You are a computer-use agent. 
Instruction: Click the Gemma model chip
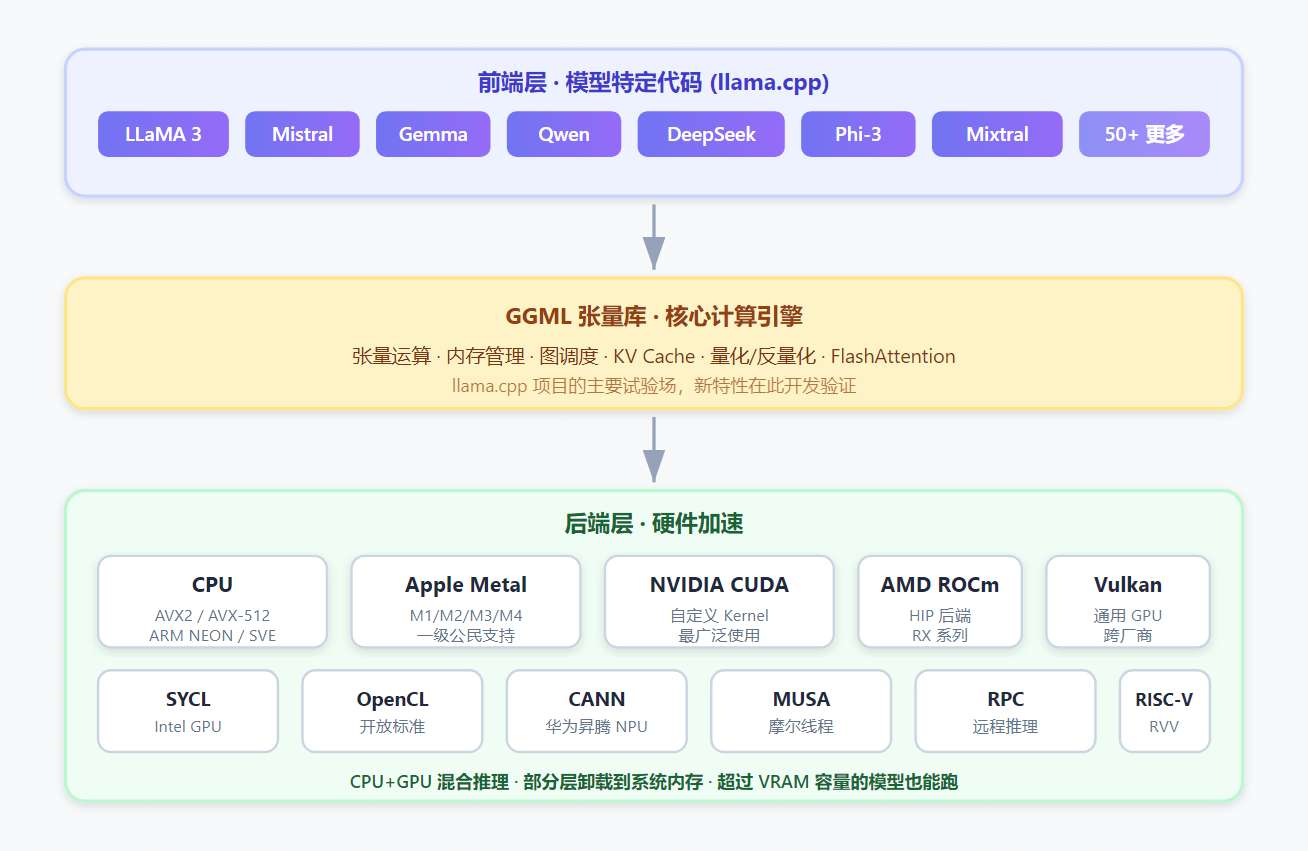point(433,134)
